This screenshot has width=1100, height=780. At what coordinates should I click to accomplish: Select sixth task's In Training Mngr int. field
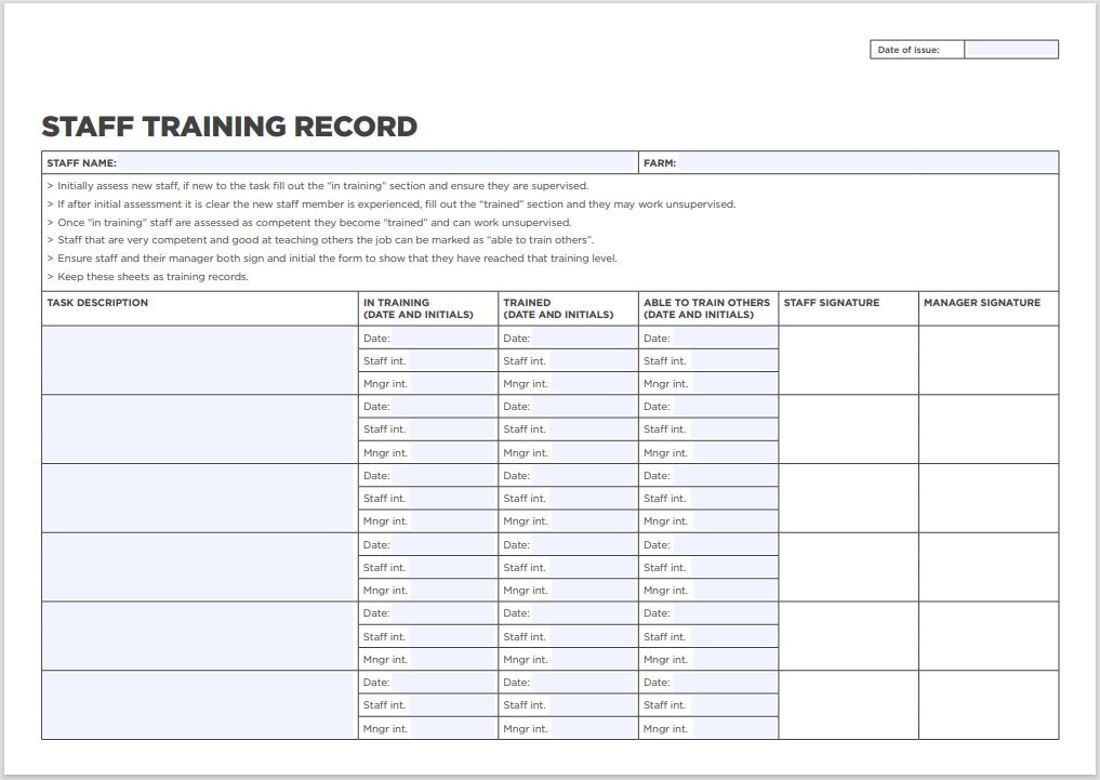[452, 728]
